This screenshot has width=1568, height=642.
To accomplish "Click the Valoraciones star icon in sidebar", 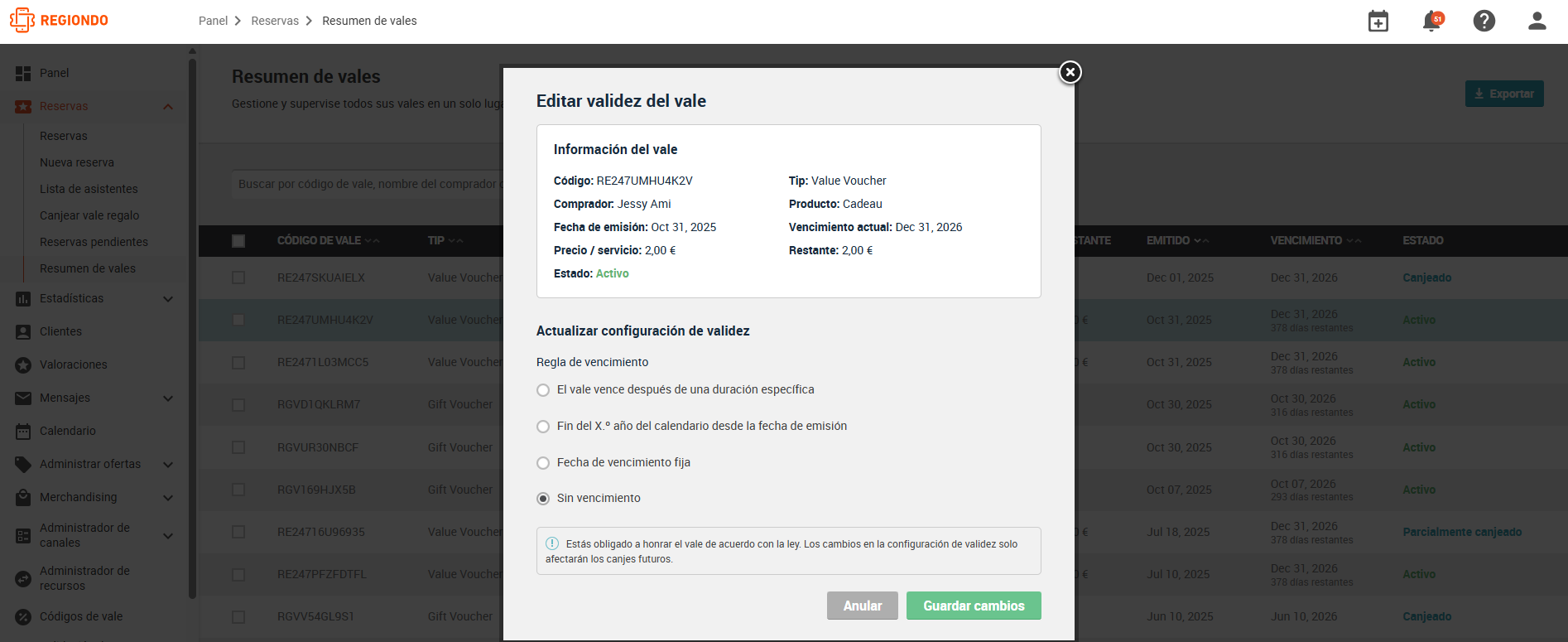I will coord(23,364).
